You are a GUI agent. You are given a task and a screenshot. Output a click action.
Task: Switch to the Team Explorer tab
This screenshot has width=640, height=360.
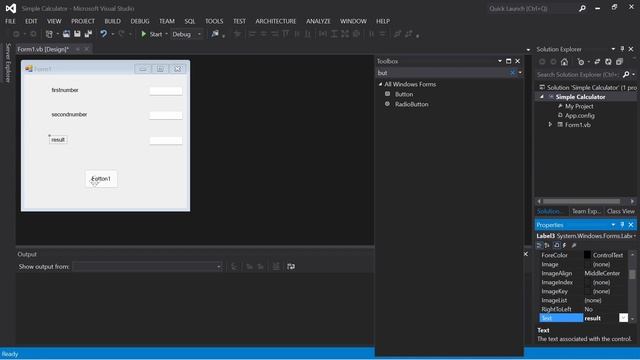[x=586, y=211]
